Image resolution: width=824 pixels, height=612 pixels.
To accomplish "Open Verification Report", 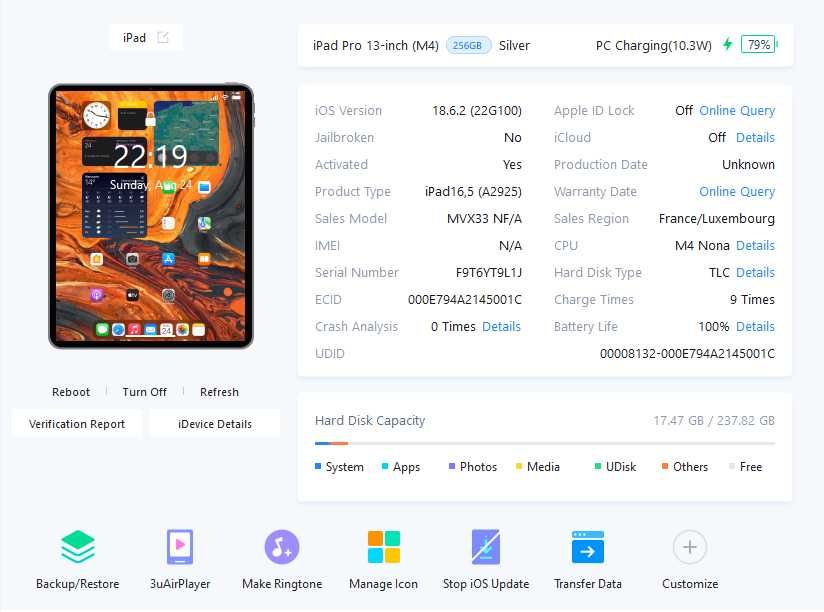I will (77, 424).
